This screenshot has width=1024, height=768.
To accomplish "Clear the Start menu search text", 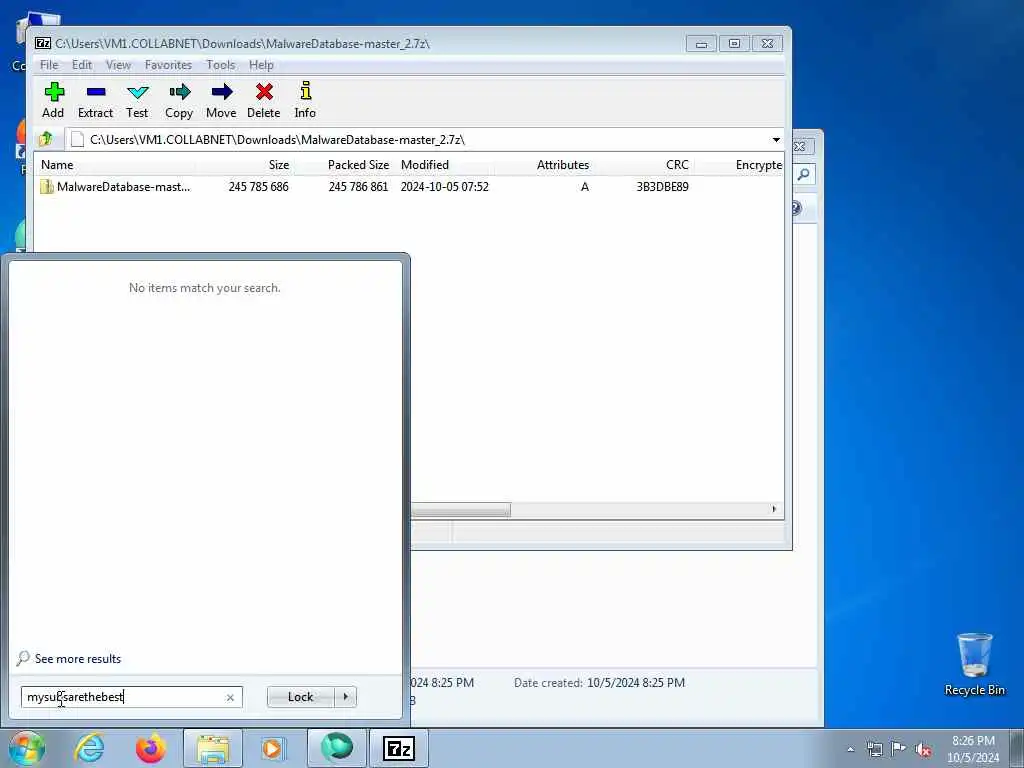I will point(230,697).
